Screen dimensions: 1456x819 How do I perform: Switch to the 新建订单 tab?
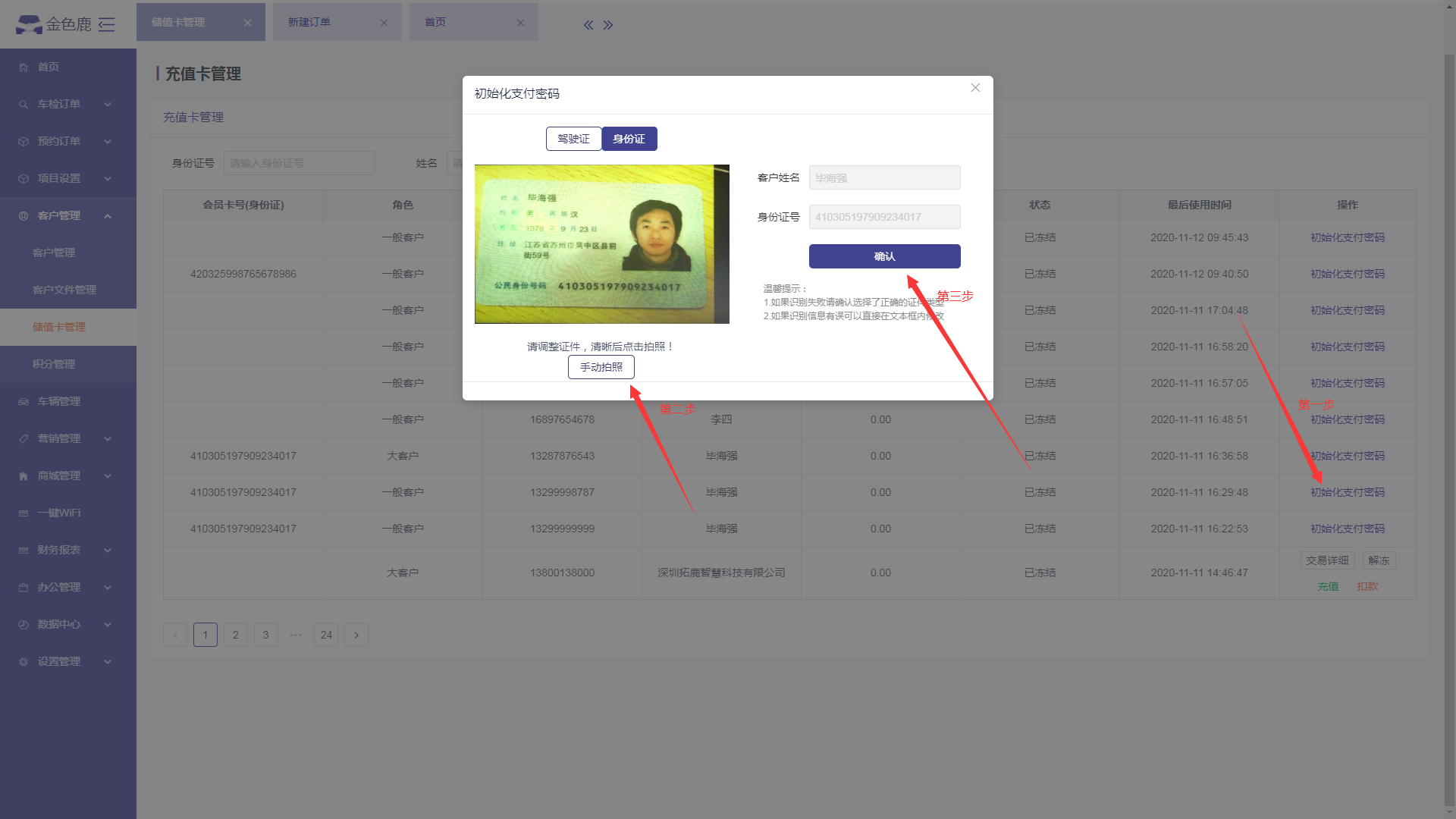tap(309, 23)
